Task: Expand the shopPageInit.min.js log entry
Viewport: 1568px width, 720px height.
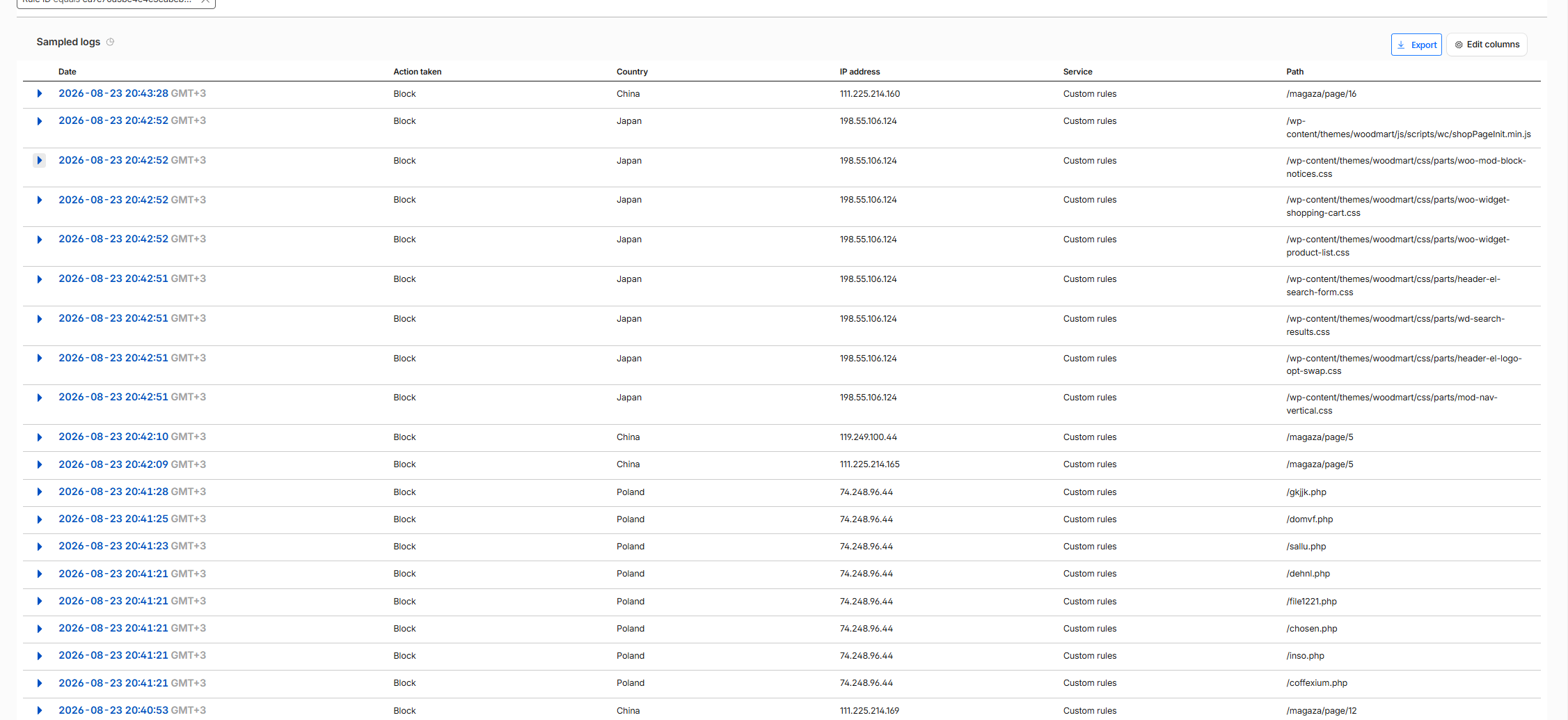Action: 40,121
